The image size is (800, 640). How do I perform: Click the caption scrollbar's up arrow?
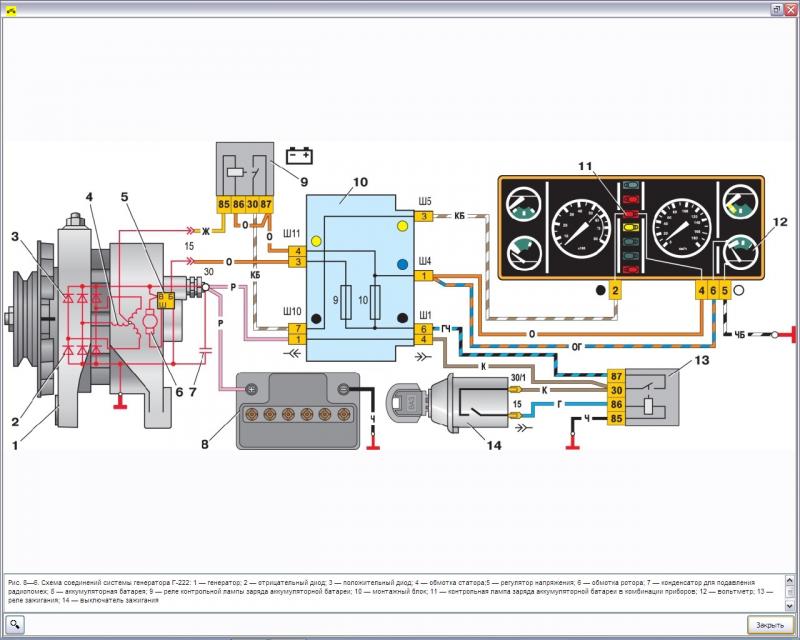click(x=789, y=580)
